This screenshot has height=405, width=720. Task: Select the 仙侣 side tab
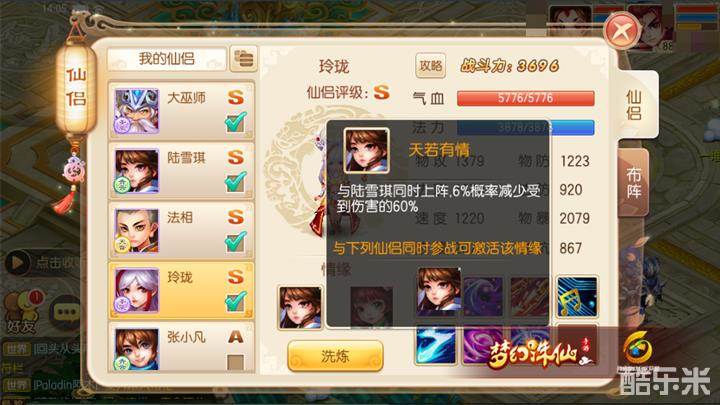coord(636,105)
